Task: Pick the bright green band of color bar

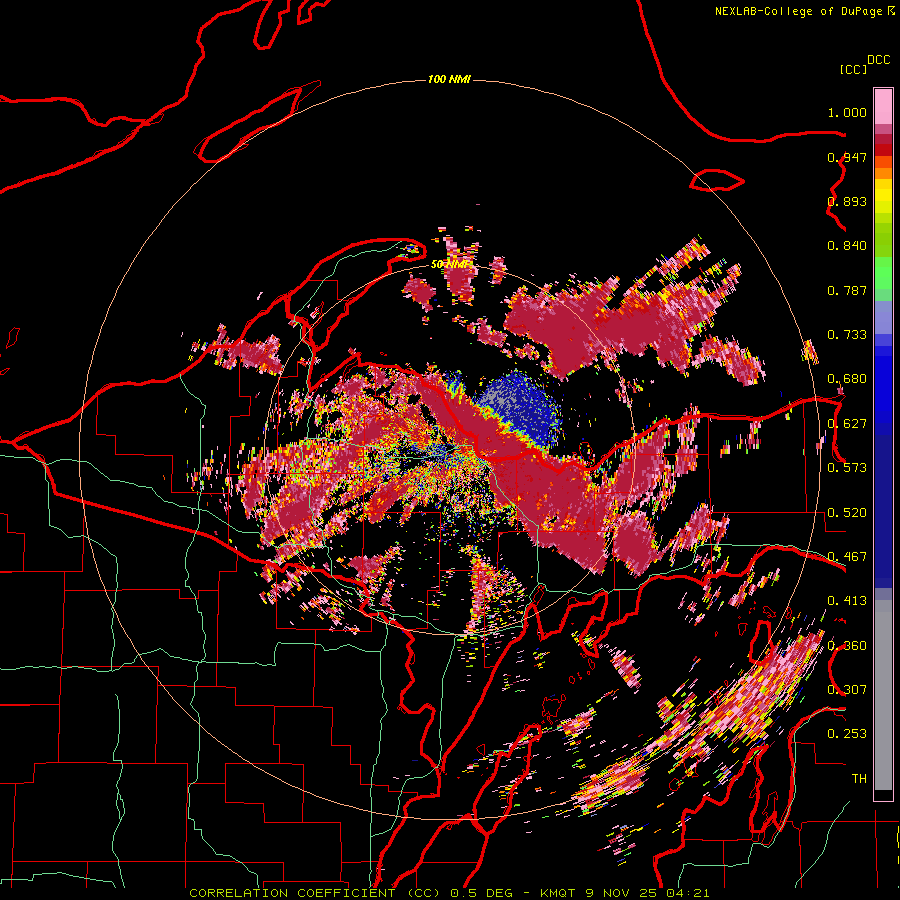Action: (x=883, y=273)
